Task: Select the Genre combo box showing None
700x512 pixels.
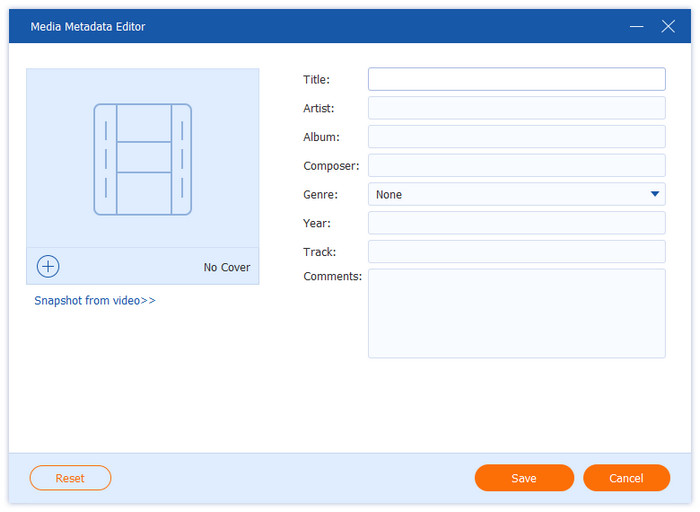Action: (x=505, y=194)
